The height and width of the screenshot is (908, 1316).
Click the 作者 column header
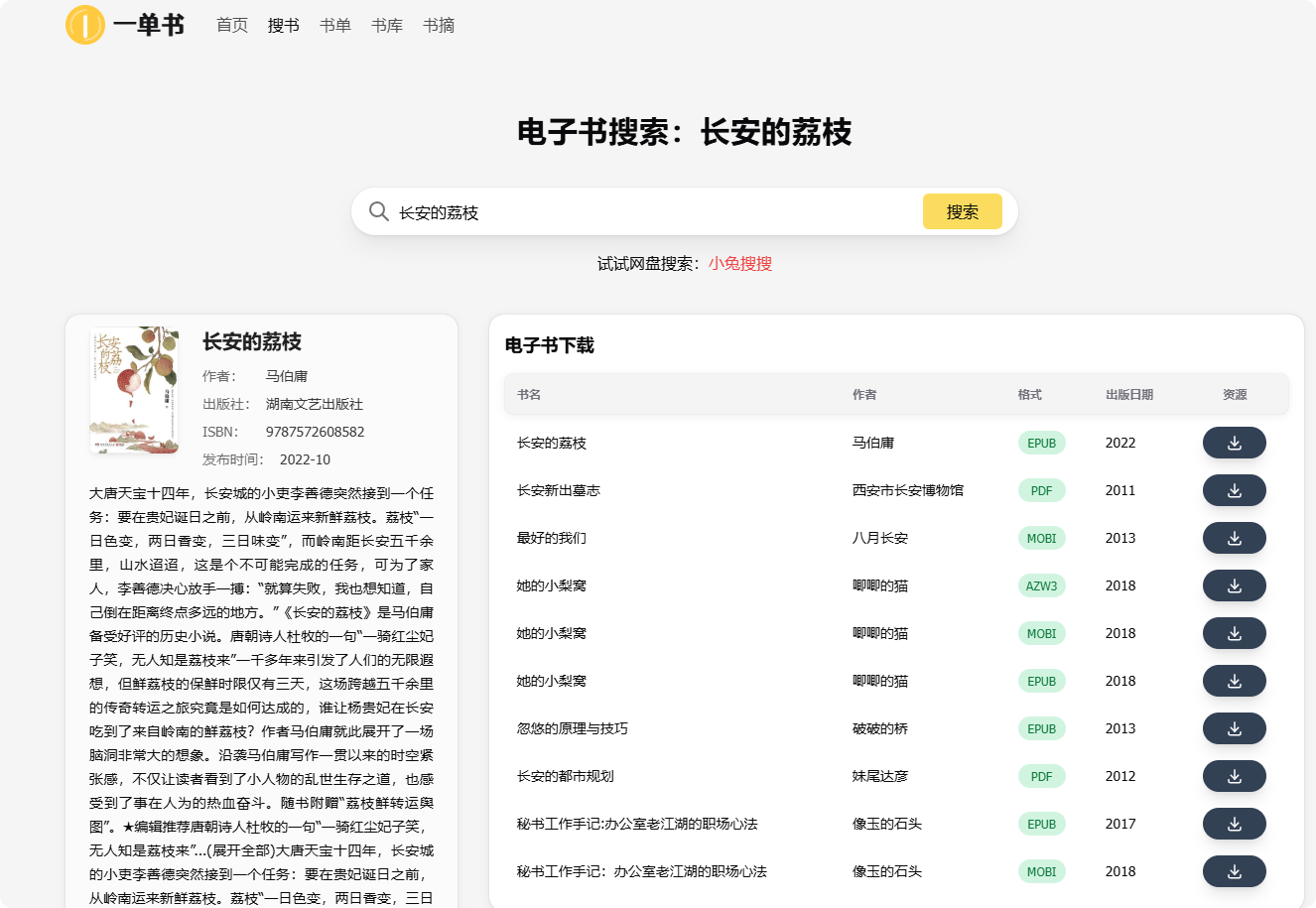[x=864, y=395]
